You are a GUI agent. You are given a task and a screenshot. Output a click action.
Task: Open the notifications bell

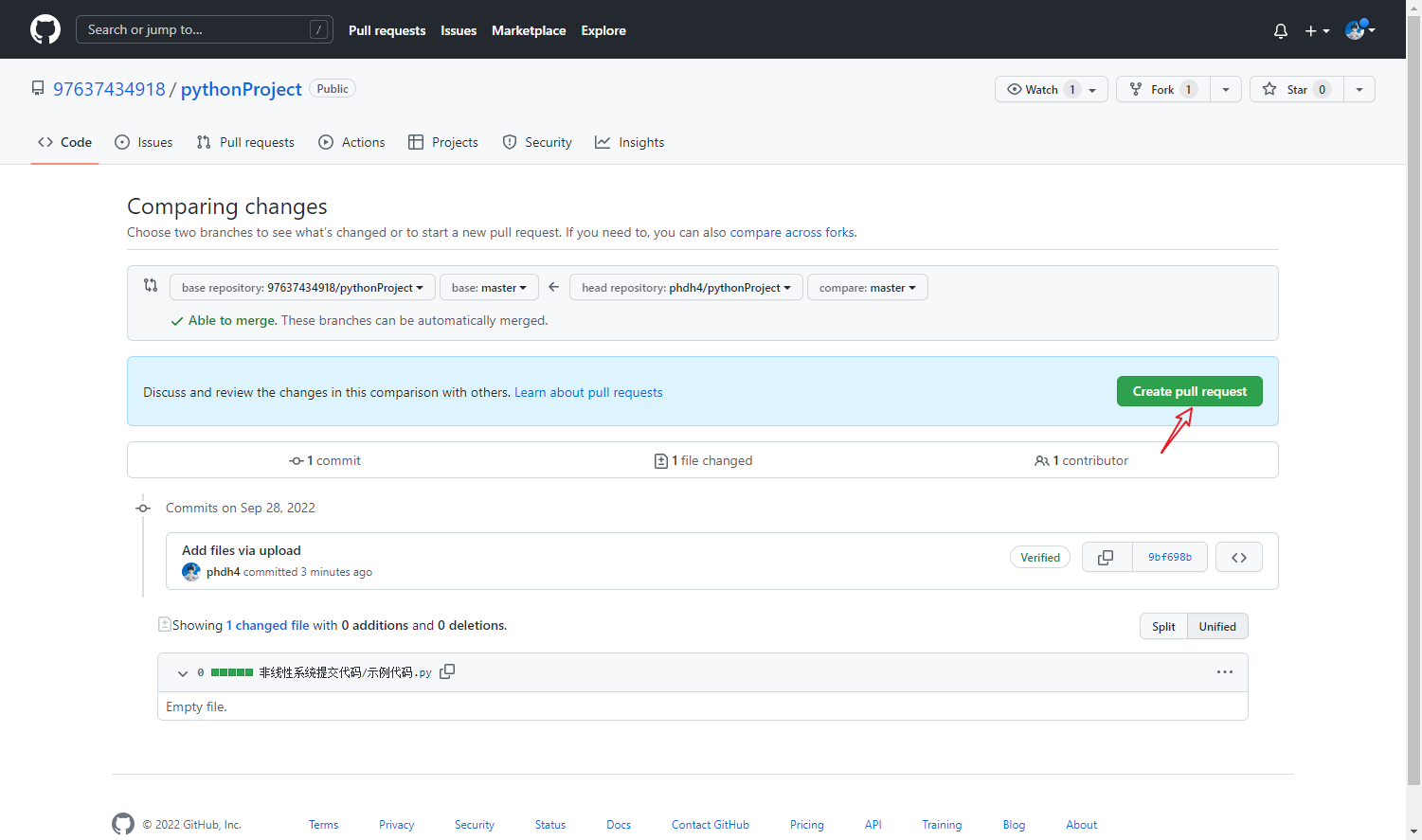[1280, 29]
